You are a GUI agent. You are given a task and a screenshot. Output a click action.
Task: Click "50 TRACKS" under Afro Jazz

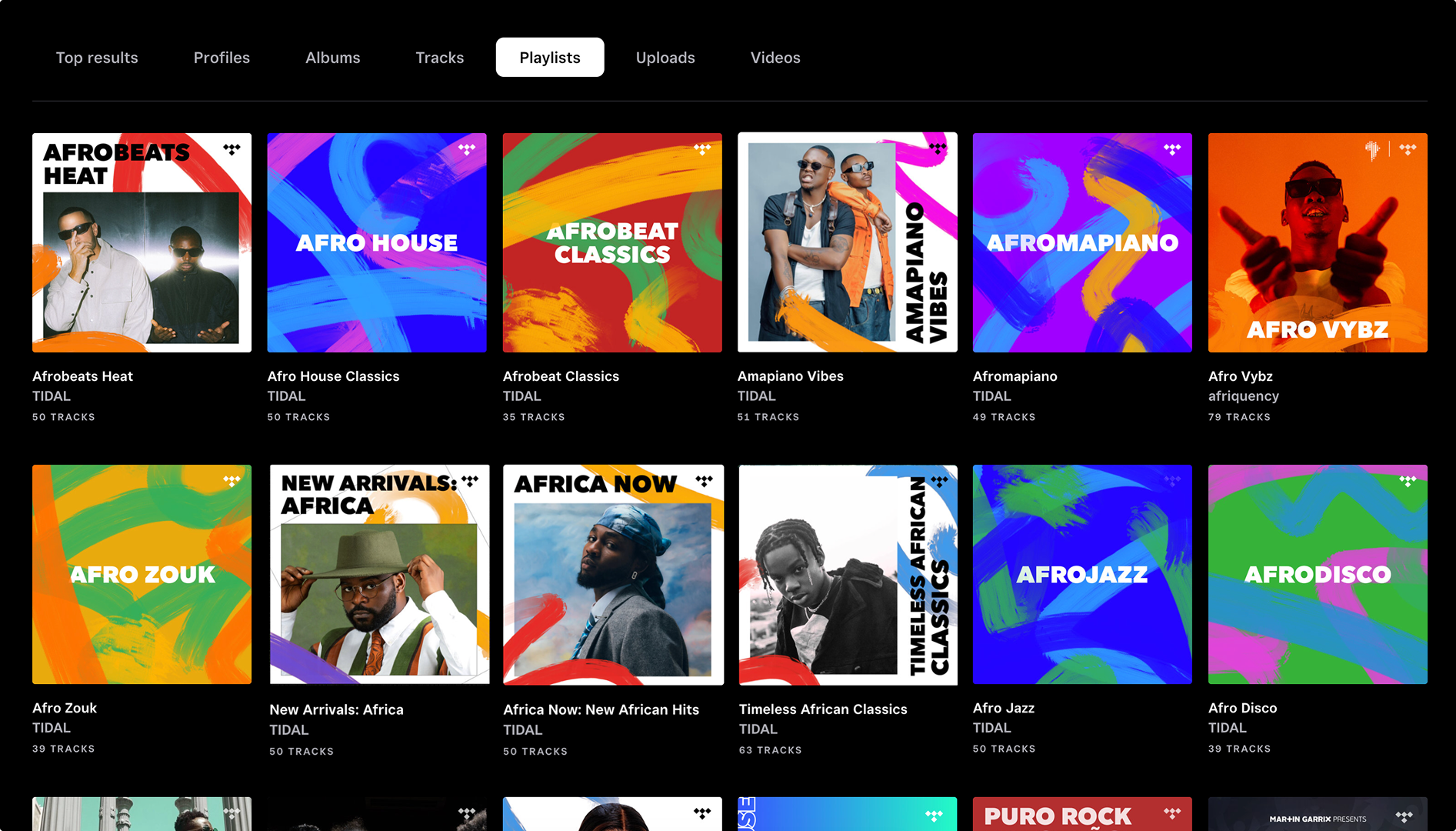coord(1004,749)
